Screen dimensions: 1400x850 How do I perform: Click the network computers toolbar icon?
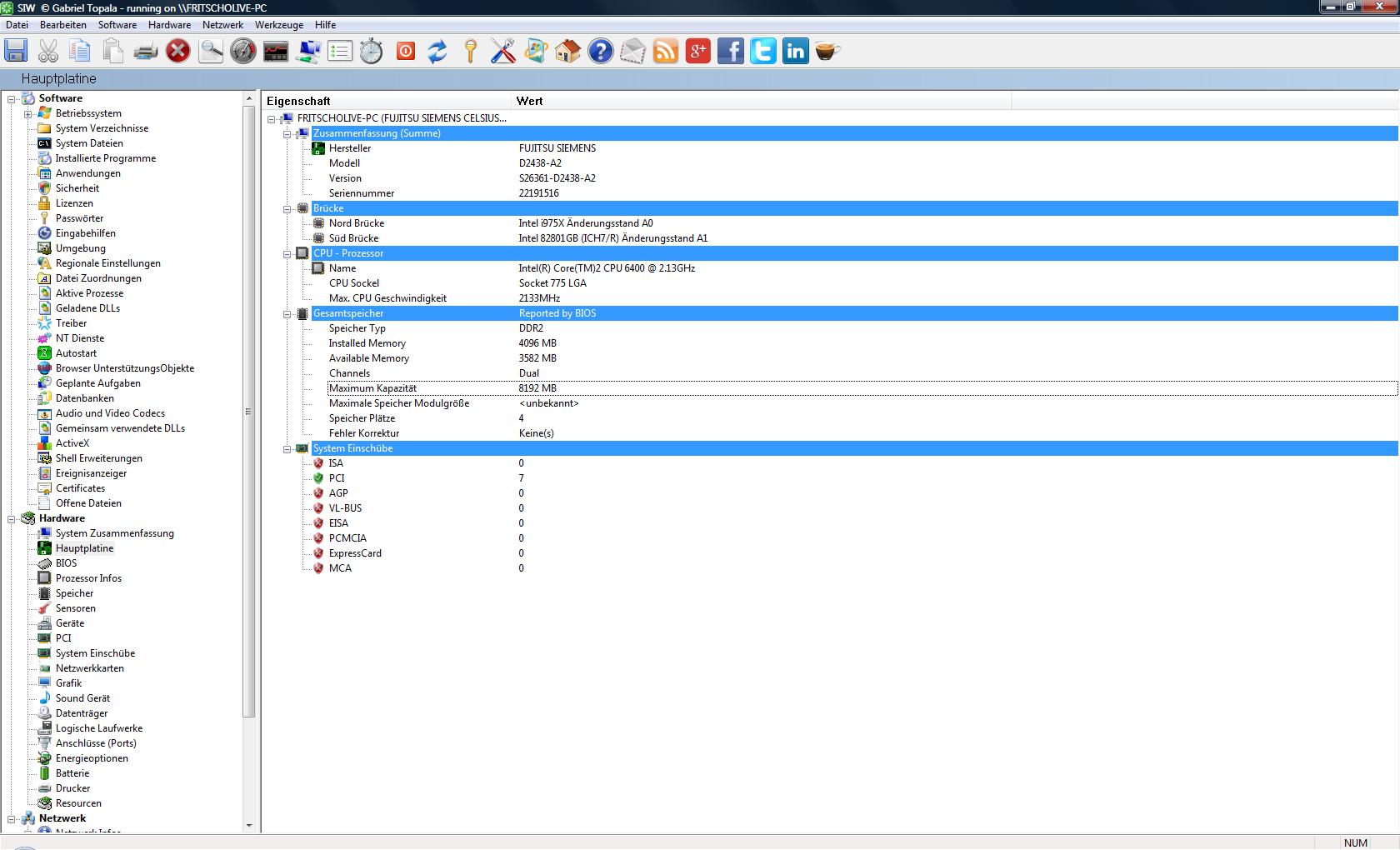[308, 51]
